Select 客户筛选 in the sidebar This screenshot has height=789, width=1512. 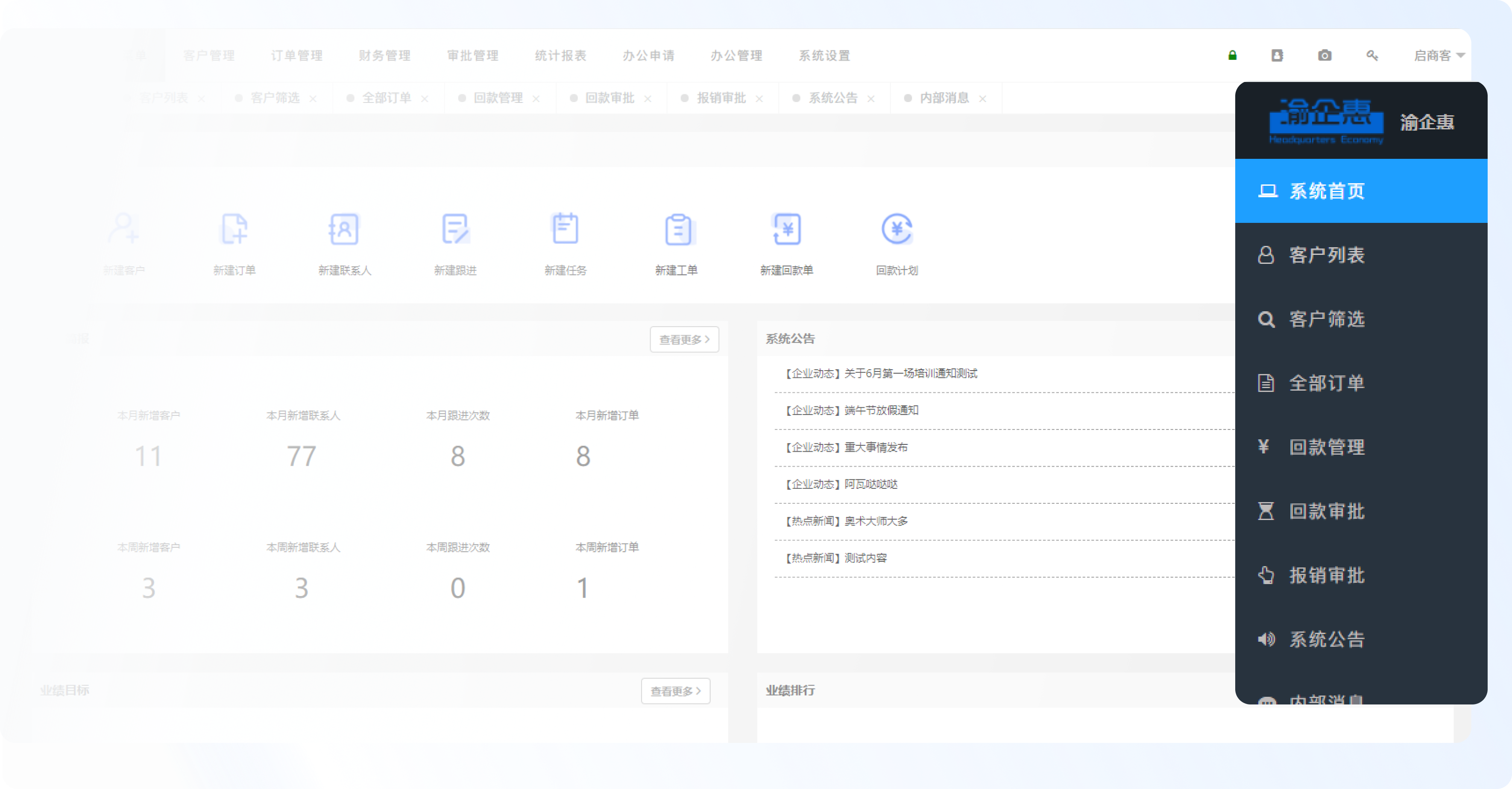(x=1327, y=319)
